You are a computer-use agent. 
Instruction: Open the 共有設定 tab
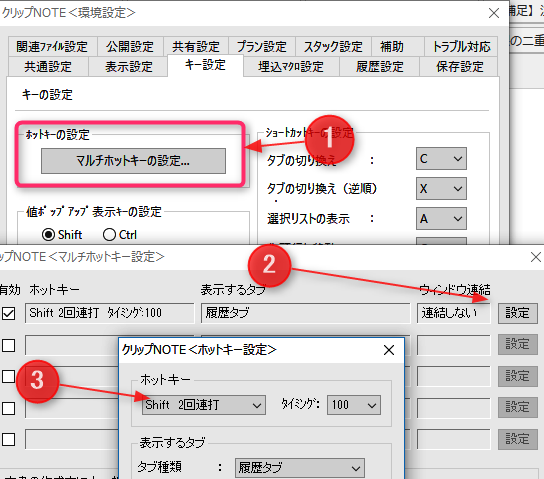196,46
